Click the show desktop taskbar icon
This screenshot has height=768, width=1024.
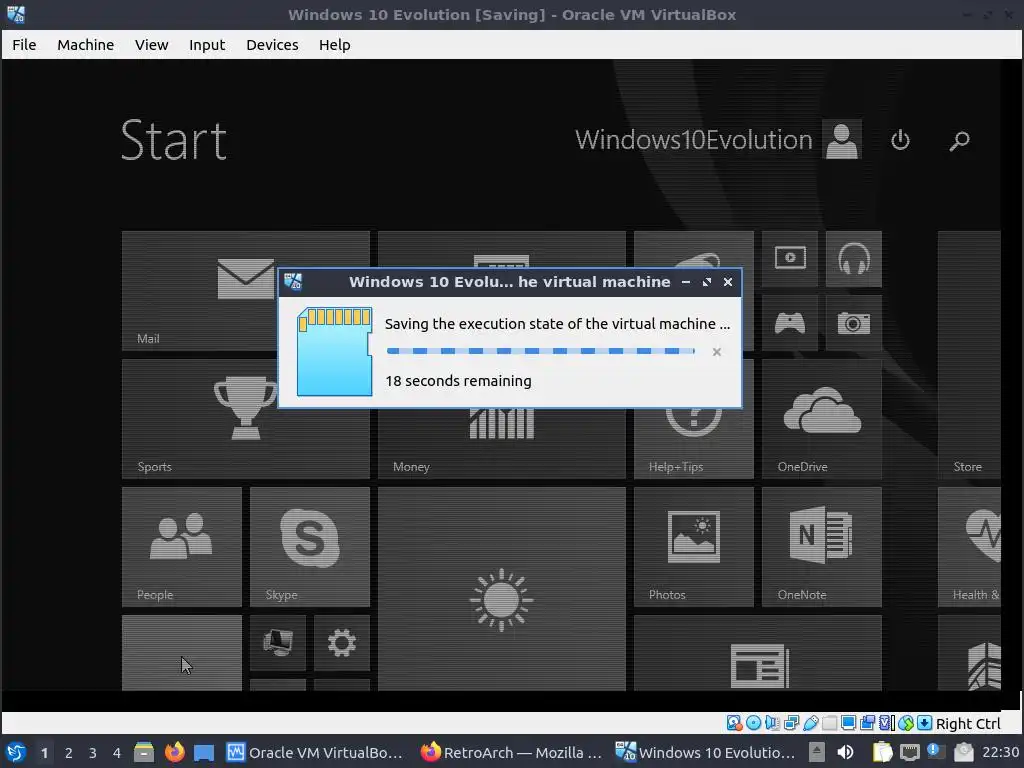coord(204,753)
